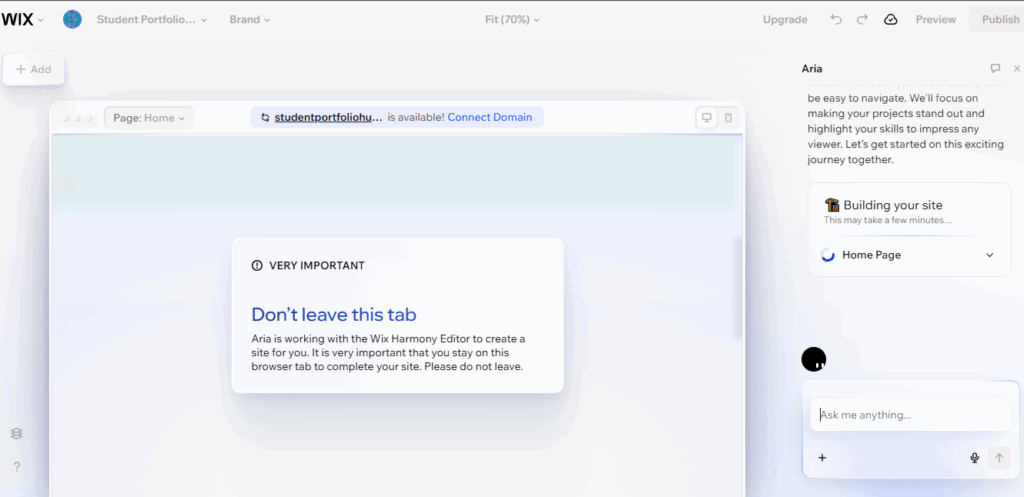The width and height of the screenshot is (1024, 497).
Task: Click the plus attachment icon in chat
Action: [822, 458]
